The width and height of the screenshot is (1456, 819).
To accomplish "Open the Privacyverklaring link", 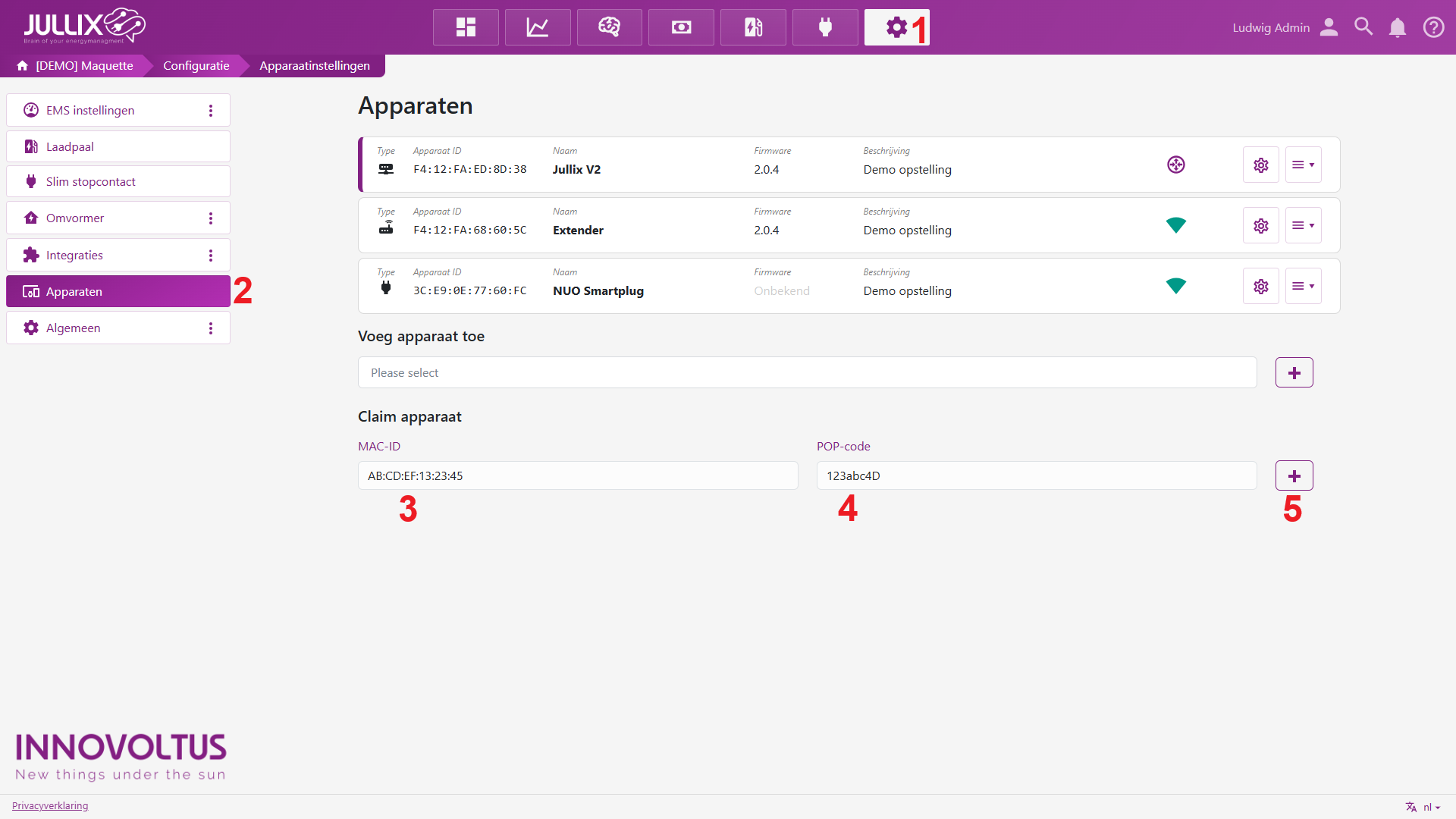I will pyautogui.click(x=50, y=805).
